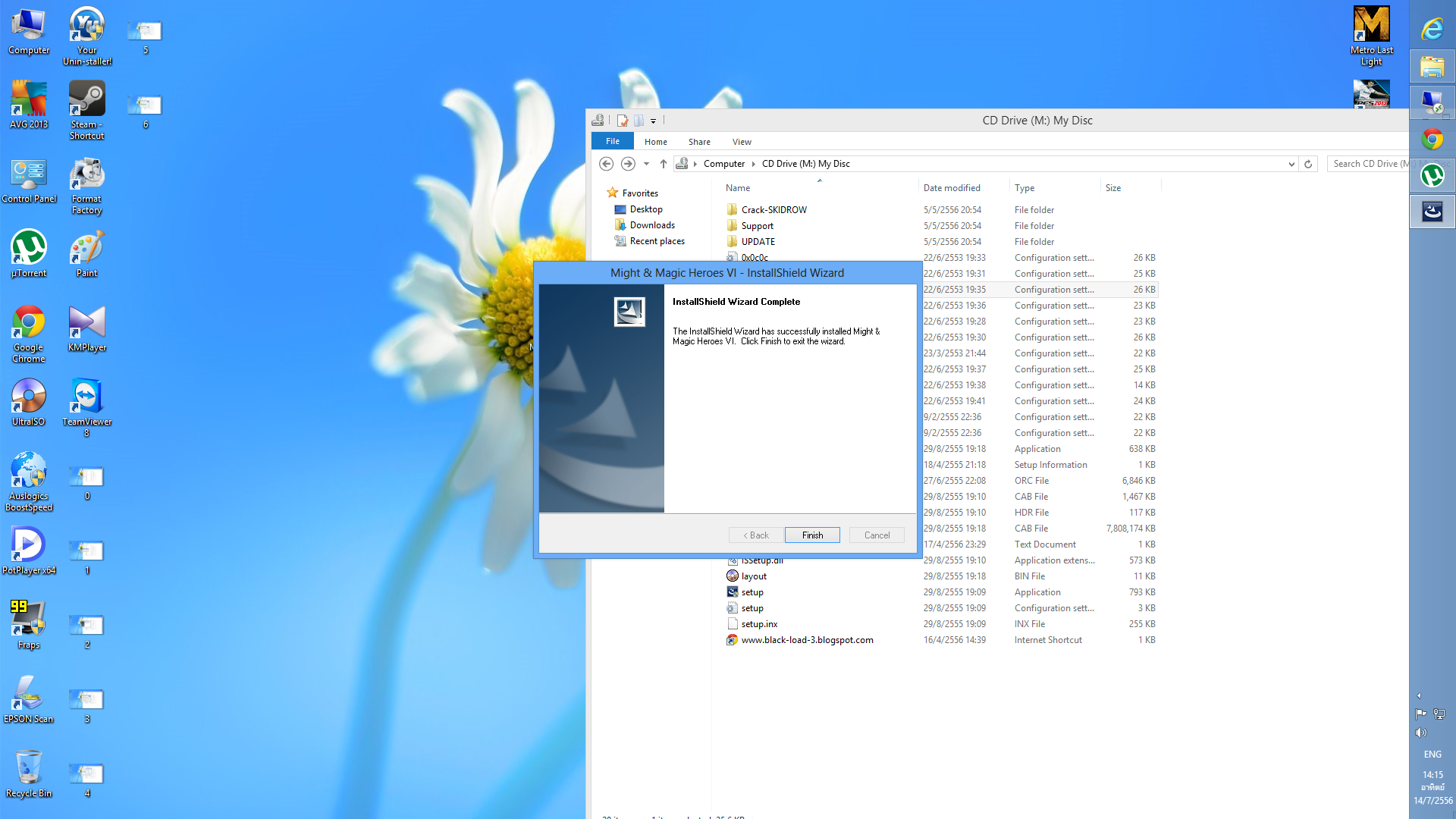
Task: Click Cancel in the InstallShield wizard
Action: 877,535
